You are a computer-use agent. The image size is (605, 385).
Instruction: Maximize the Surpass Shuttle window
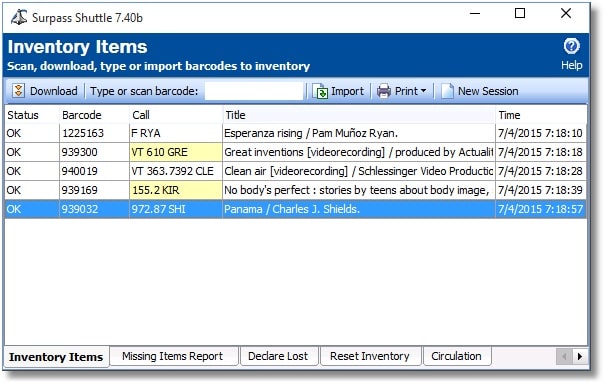pyautogui.click(x=520, y=14)
